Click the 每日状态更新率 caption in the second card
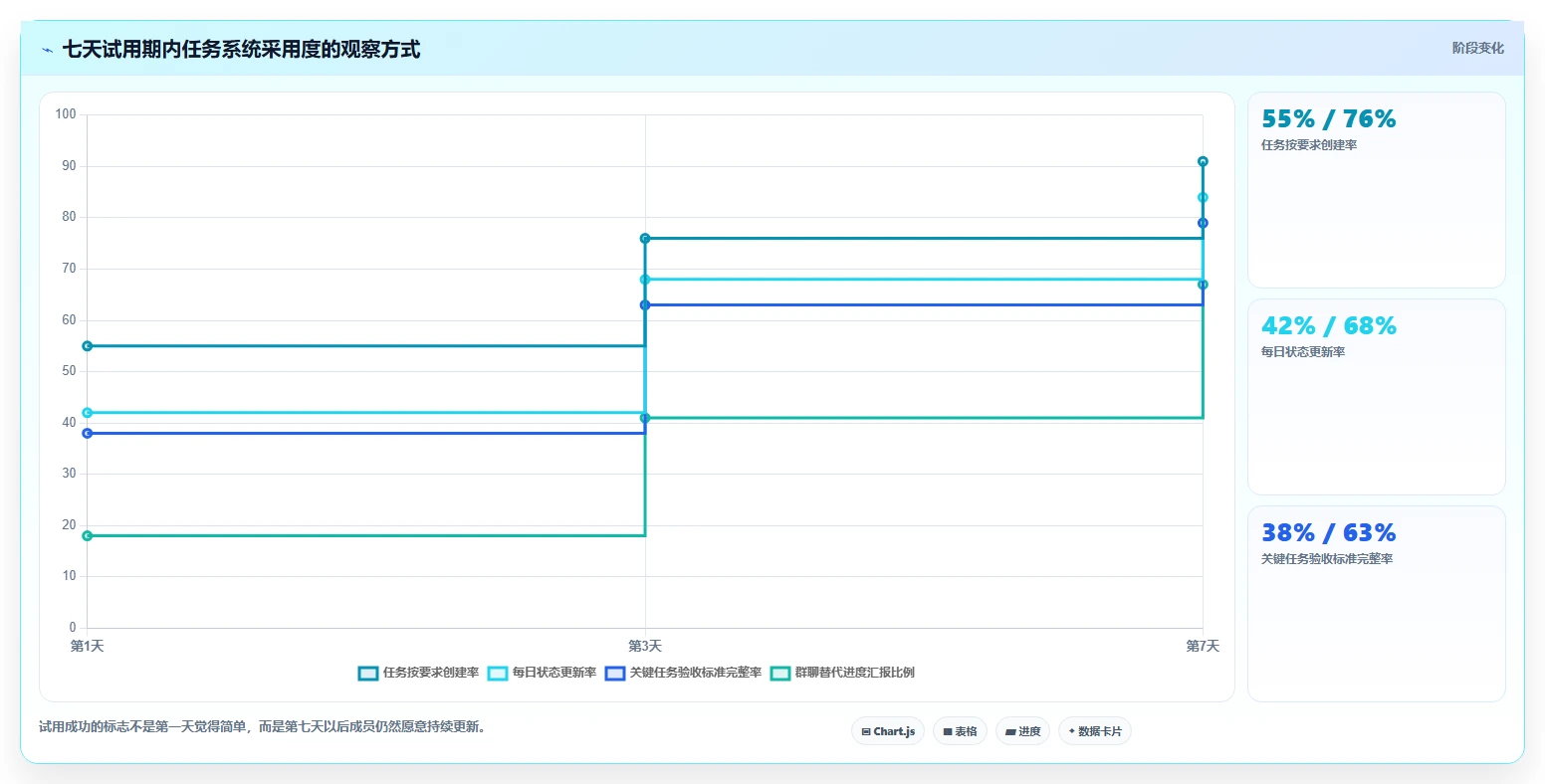Screen dimensions: 1545x784 click(1303, 352)
